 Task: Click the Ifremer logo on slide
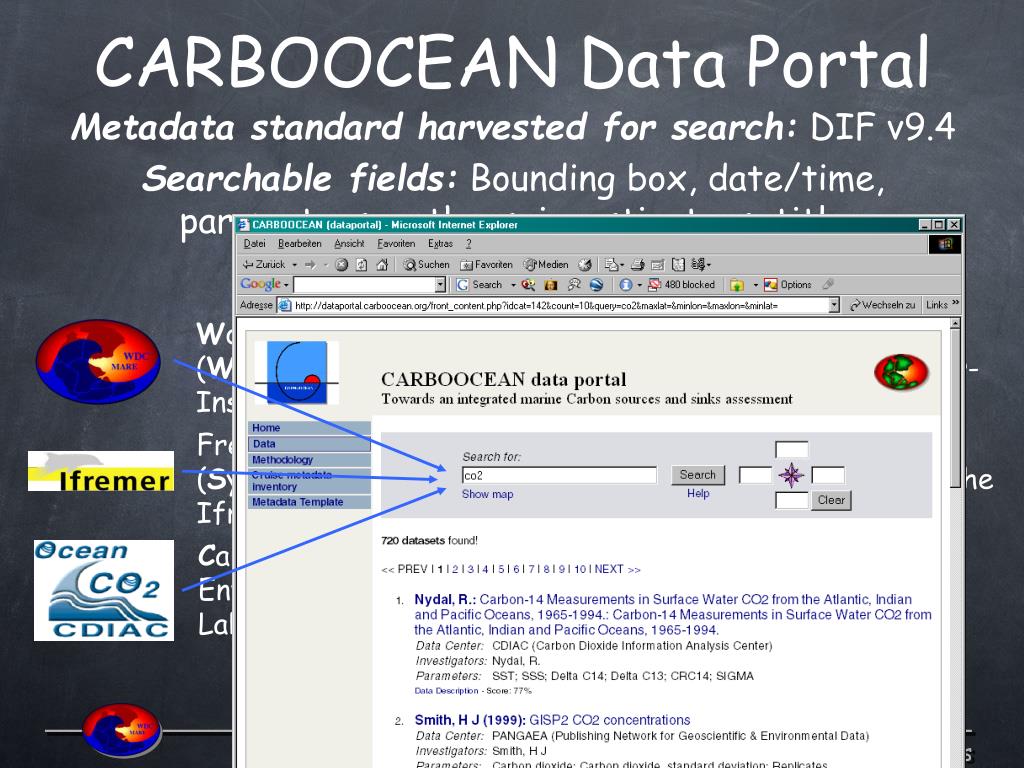pos(101,471)
